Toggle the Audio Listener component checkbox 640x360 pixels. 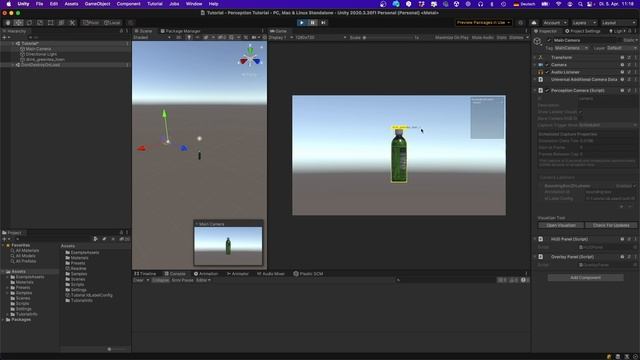coord(547,72)
